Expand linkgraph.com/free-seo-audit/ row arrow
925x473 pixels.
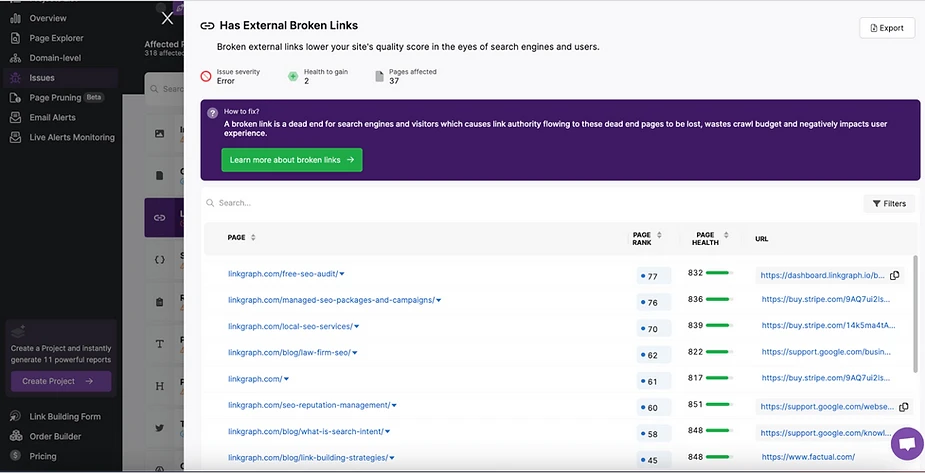(x=342, y=274)
